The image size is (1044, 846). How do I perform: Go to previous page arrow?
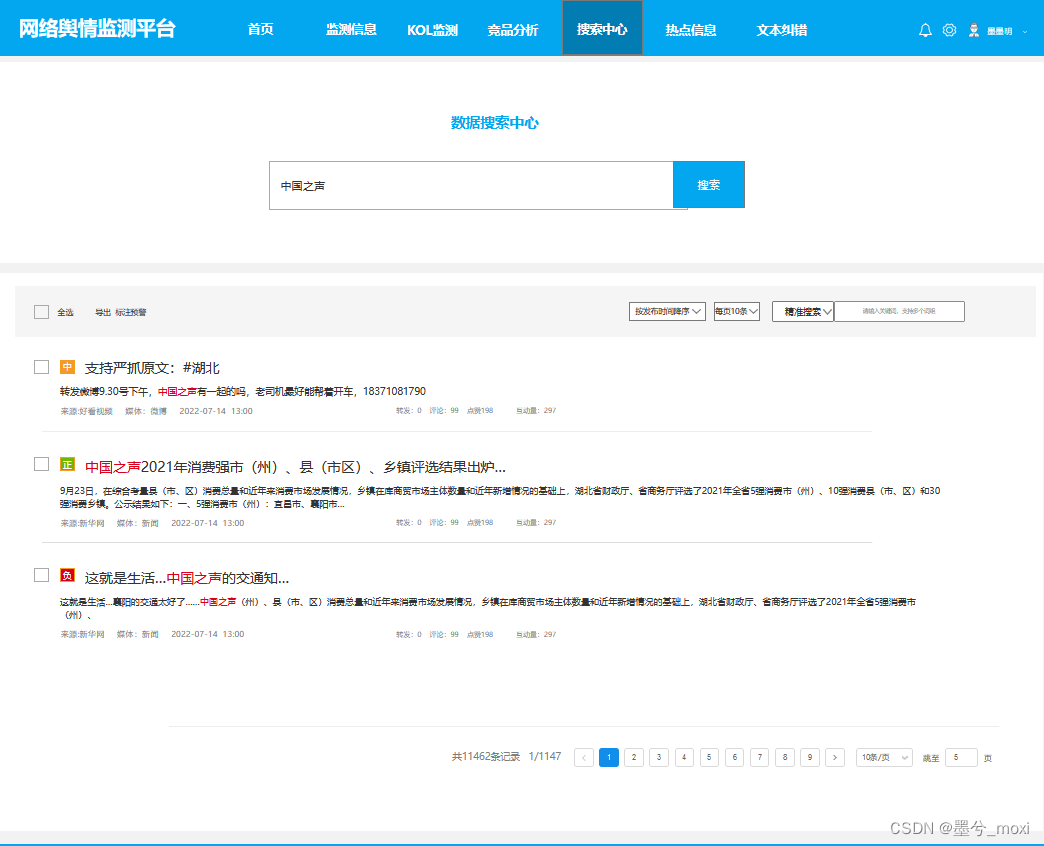pyautogui.click(x=584, y=757)
